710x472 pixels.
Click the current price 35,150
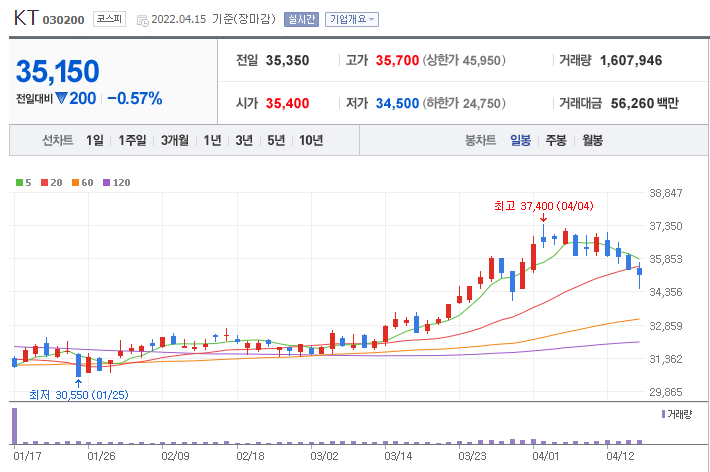pyautogui.click(x=58, y=72)
